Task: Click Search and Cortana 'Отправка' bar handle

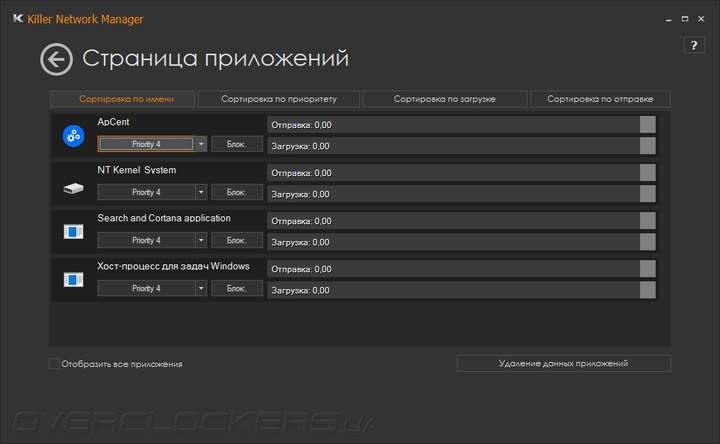Action: (x=647, y=221)
